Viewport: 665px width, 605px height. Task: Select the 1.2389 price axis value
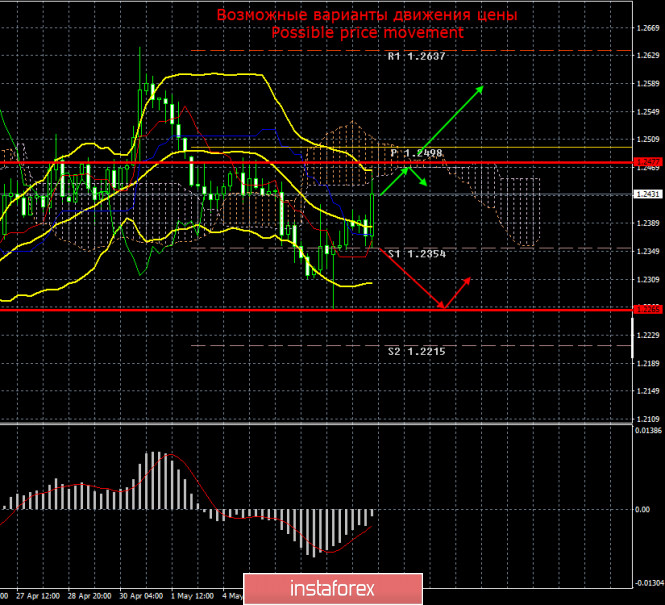point(649,223)
